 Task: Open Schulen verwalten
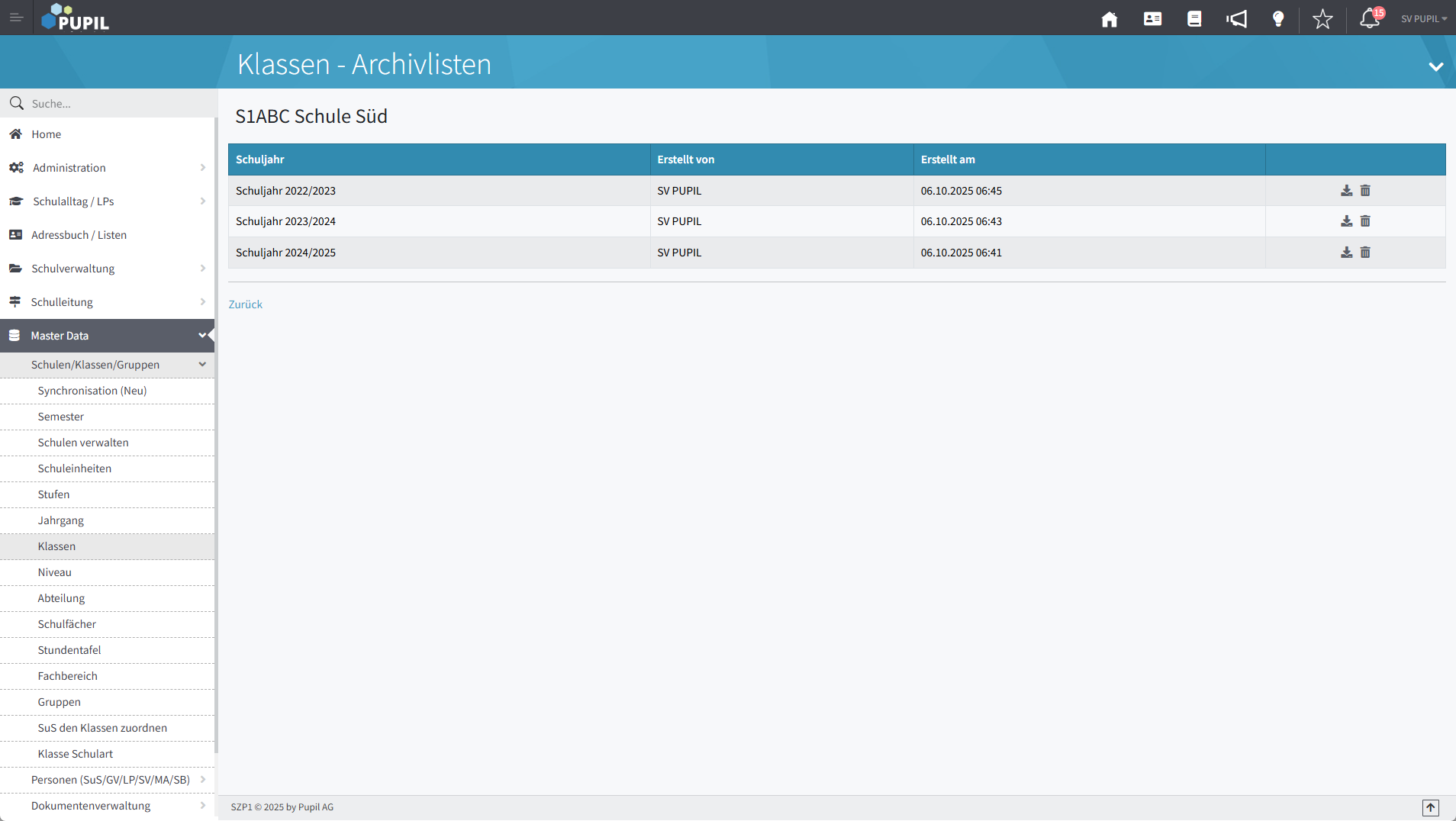click(108, 443)
